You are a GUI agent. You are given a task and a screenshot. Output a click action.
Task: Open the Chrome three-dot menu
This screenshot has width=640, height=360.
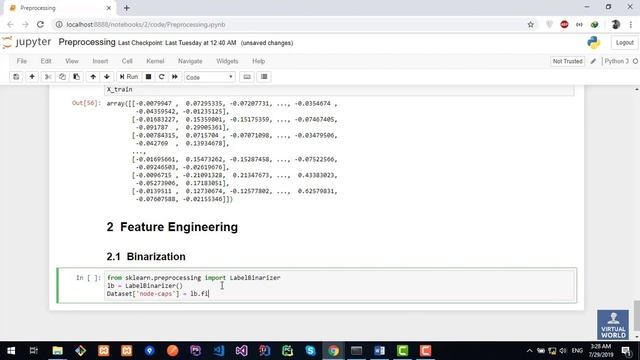click(x=631, y=24)
